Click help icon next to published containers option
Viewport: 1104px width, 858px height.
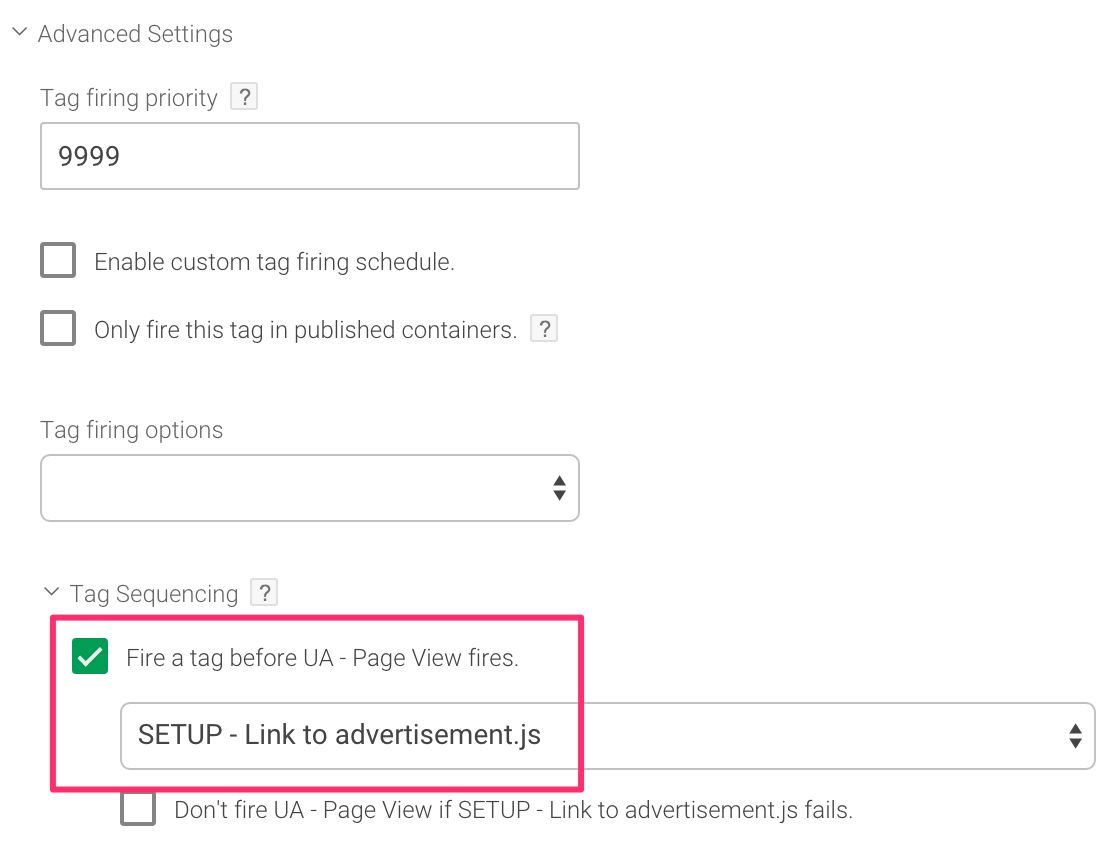coord(544,329)
